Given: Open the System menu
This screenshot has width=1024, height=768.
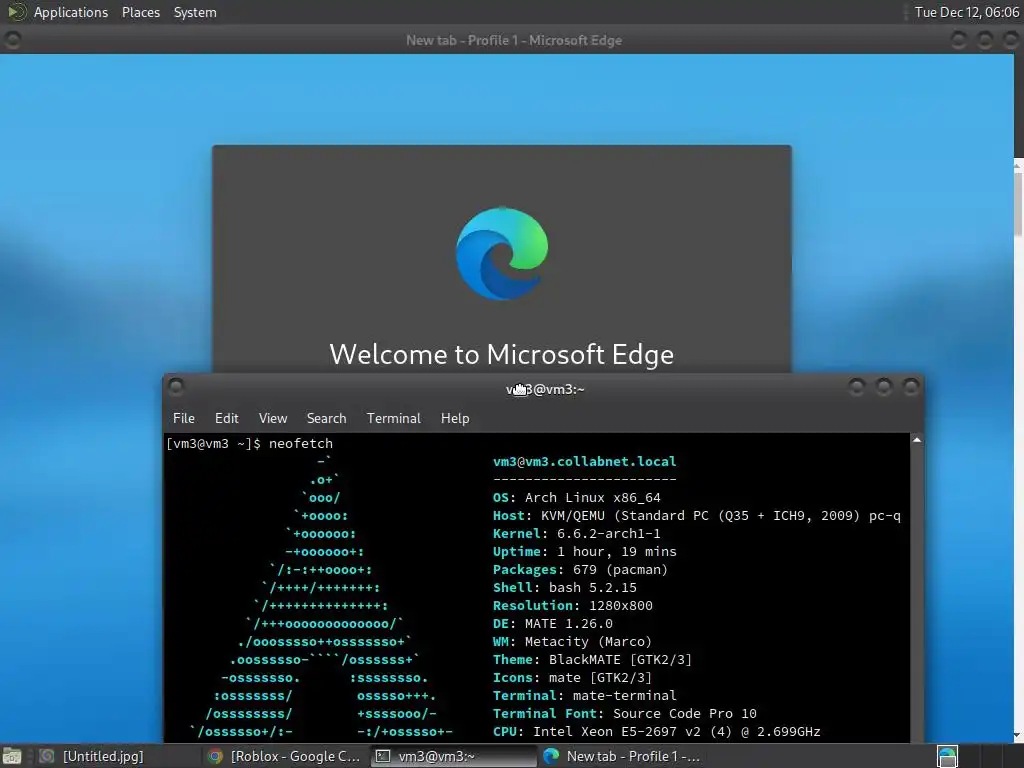Looking at the screenshot, I should coord(195,12).
